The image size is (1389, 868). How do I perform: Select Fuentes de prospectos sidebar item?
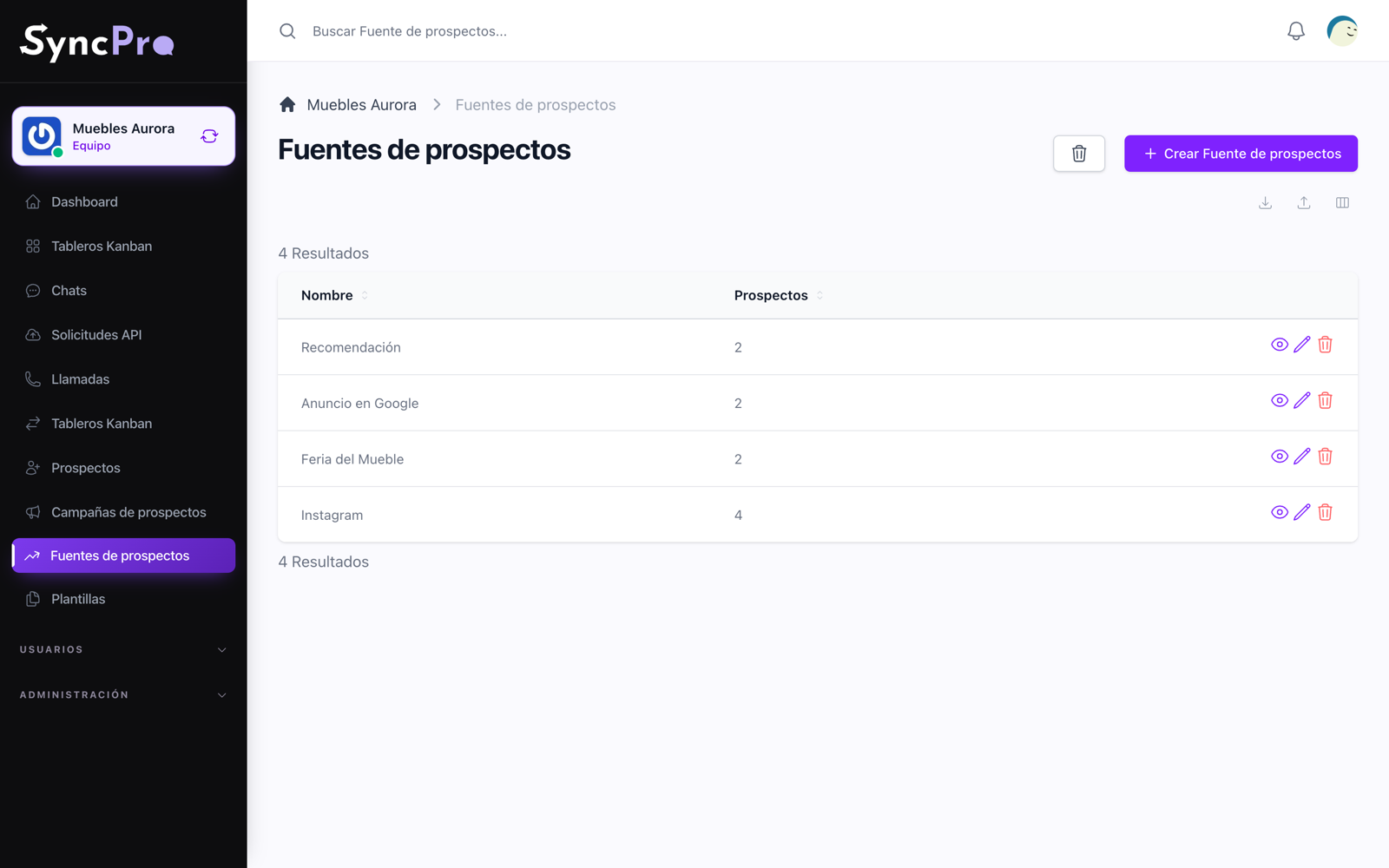[x=123, y=556]
